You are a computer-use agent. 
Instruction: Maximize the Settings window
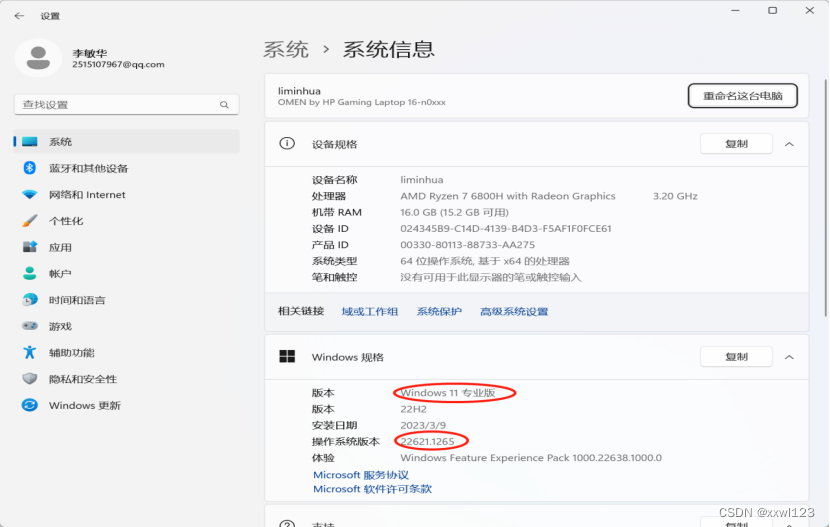click(772, 10)
